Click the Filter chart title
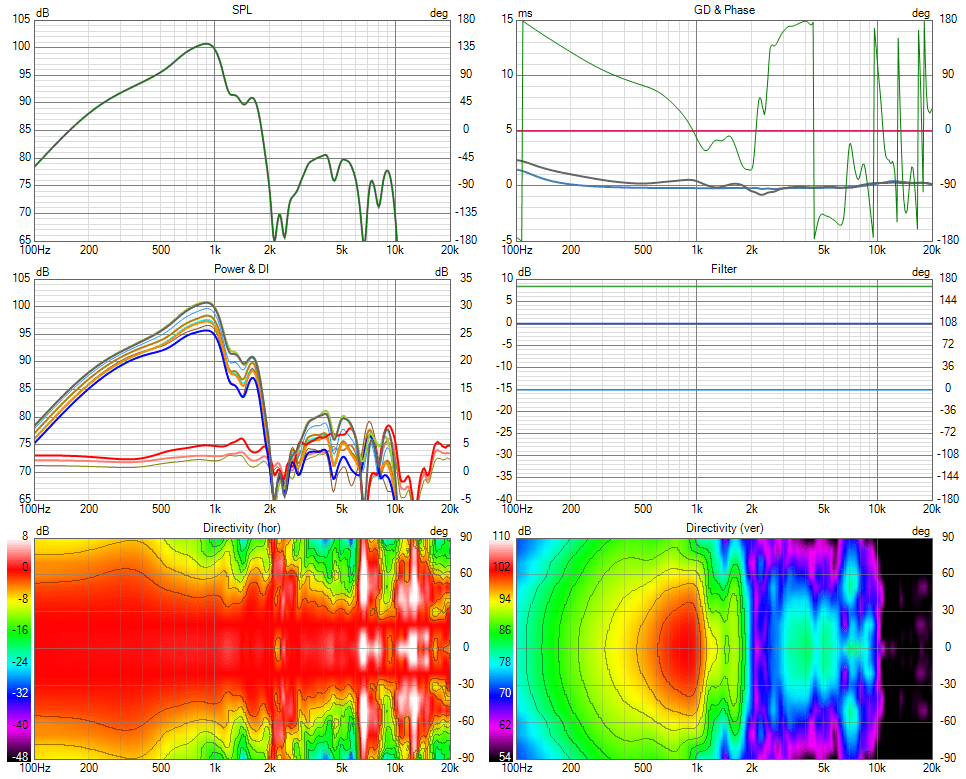 tap(724, 269)
